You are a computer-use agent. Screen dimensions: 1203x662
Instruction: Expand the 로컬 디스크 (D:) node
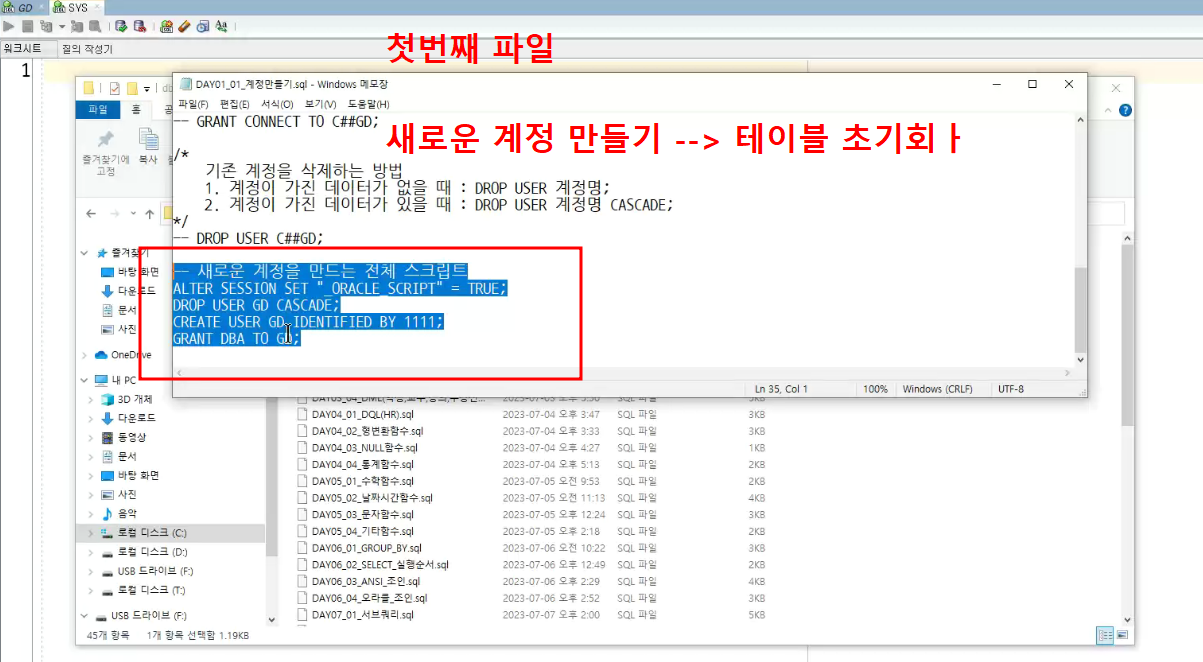[x=91, y=552]
